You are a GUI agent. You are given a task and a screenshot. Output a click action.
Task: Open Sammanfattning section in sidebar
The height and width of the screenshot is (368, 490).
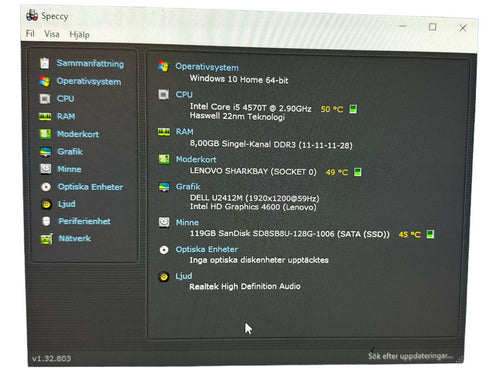[x=90, y=63]
